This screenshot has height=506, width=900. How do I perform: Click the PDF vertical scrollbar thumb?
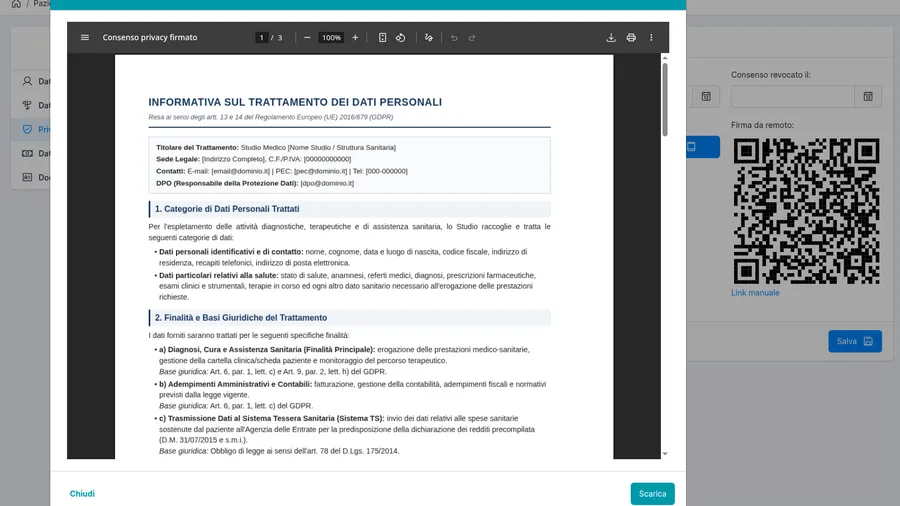click(665, 99)
